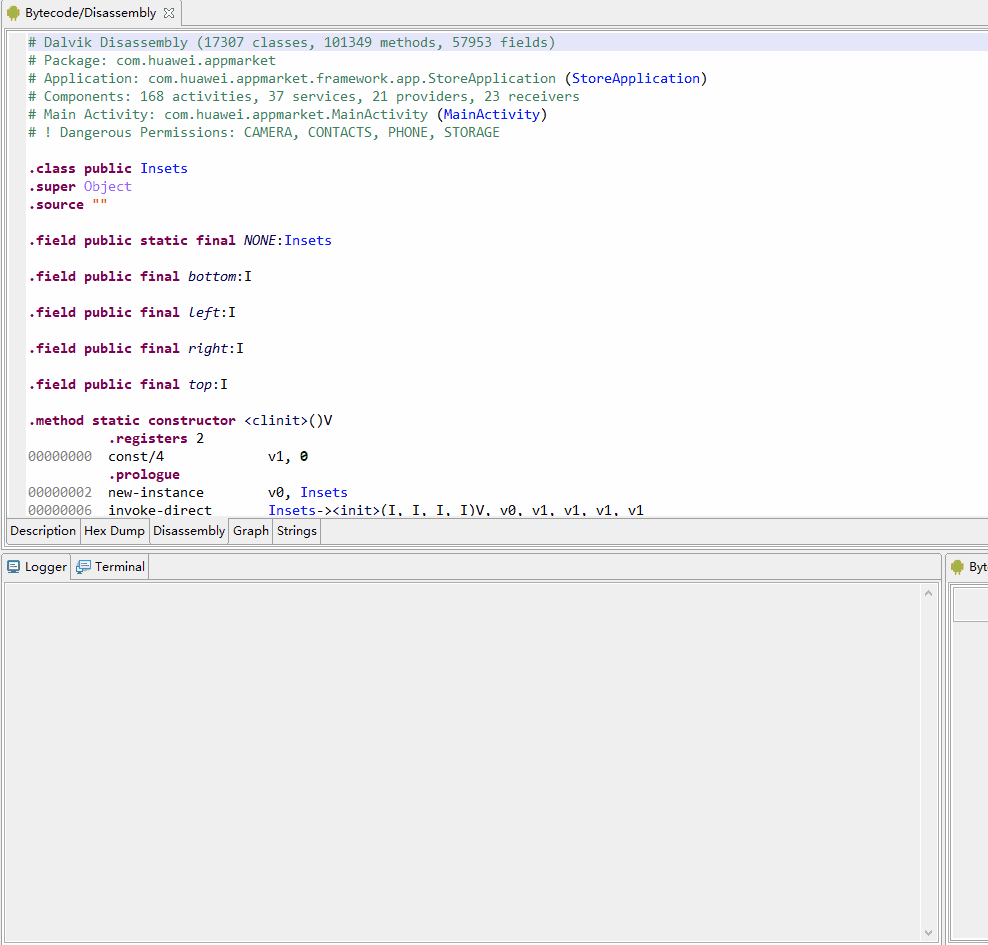Click the <clinit>()V method declaration
988x945 pixels.
pos(180,420)
